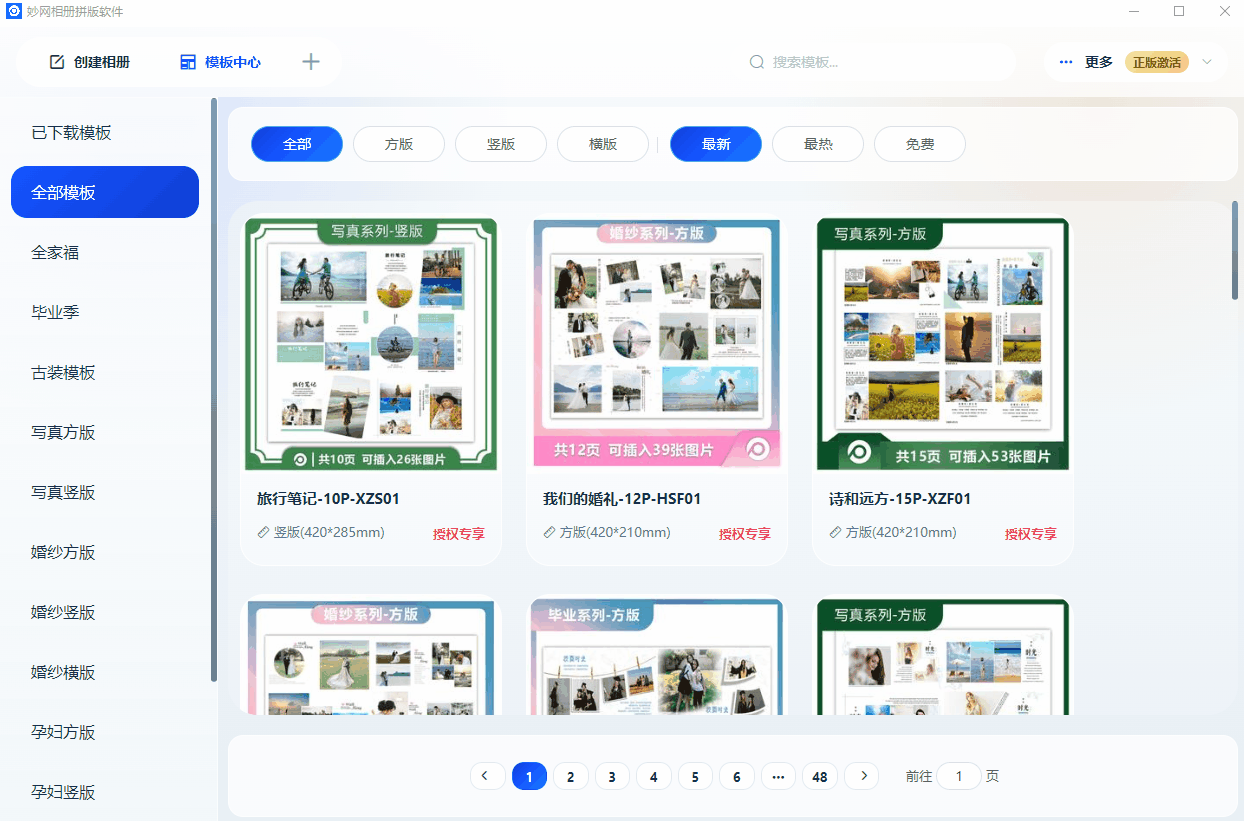Go to previous page arrow
The width and height of the screenshot is (1244, 821).
[487, 776]
